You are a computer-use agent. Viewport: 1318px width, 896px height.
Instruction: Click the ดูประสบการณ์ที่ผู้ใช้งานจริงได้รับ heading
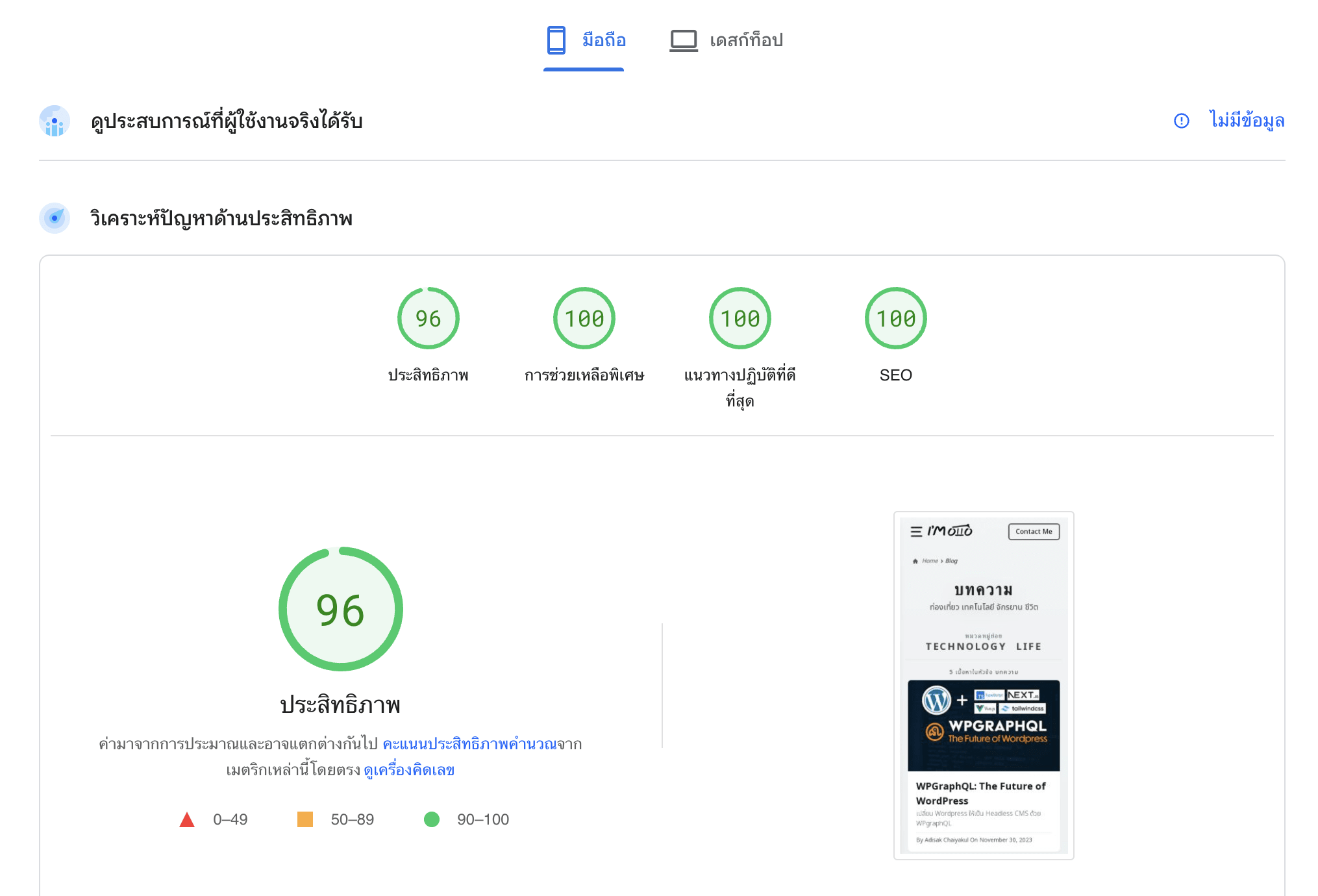(227, 121)
